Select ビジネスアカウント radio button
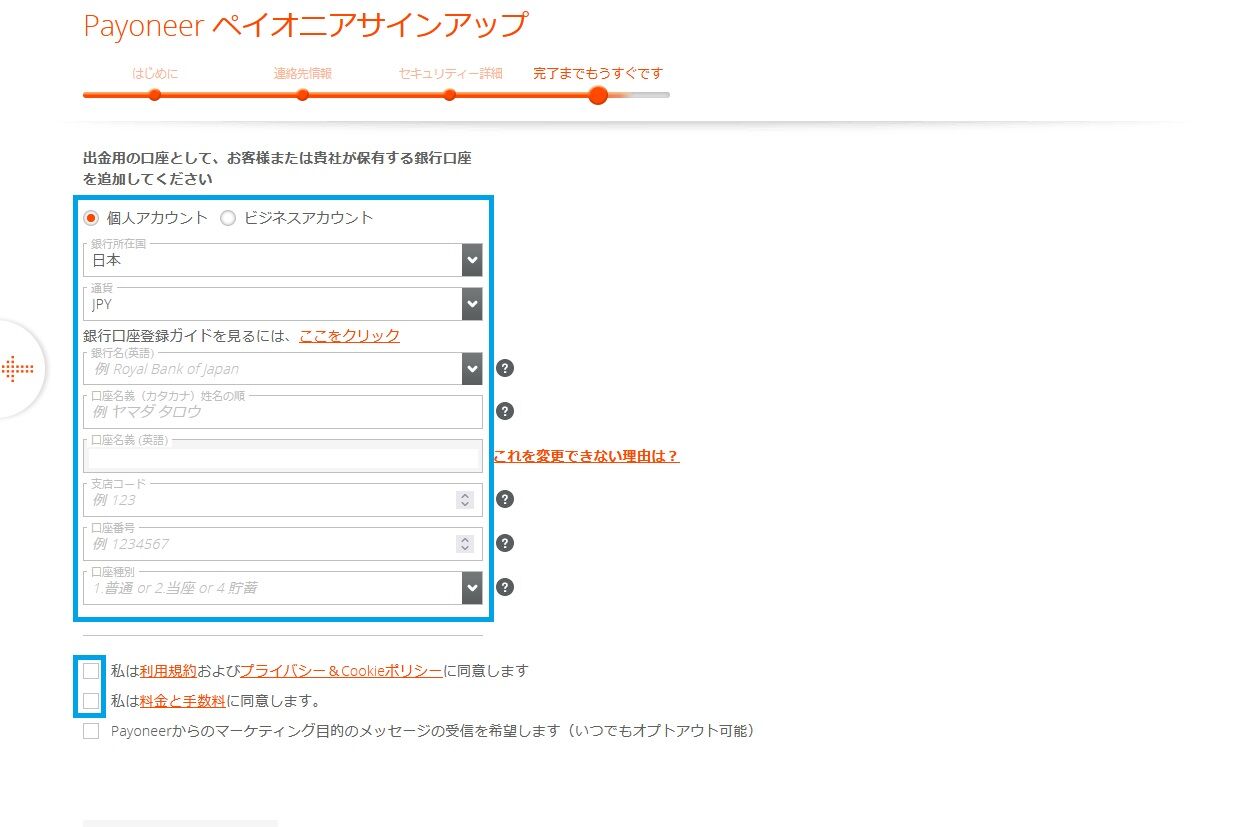 coord(228,218)
